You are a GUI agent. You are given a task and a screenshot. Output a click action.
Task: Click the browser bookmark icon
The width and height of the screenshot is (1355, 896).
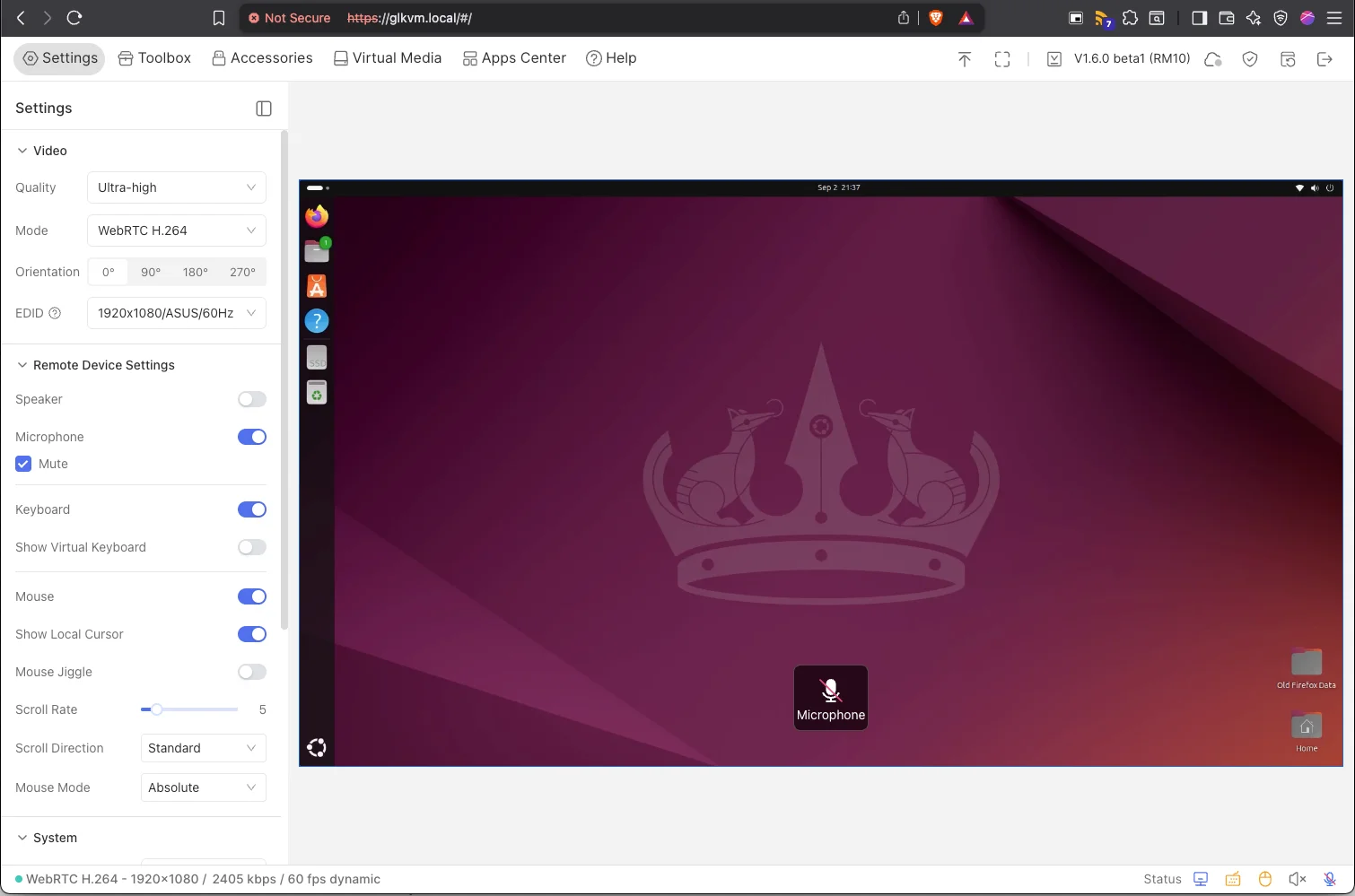click(218, 18)
